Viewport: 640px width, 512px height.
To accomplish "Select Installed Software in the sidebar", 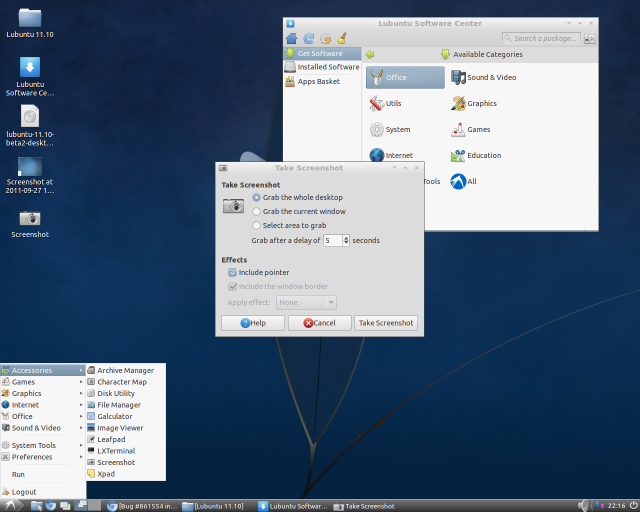I will point(322,67).
